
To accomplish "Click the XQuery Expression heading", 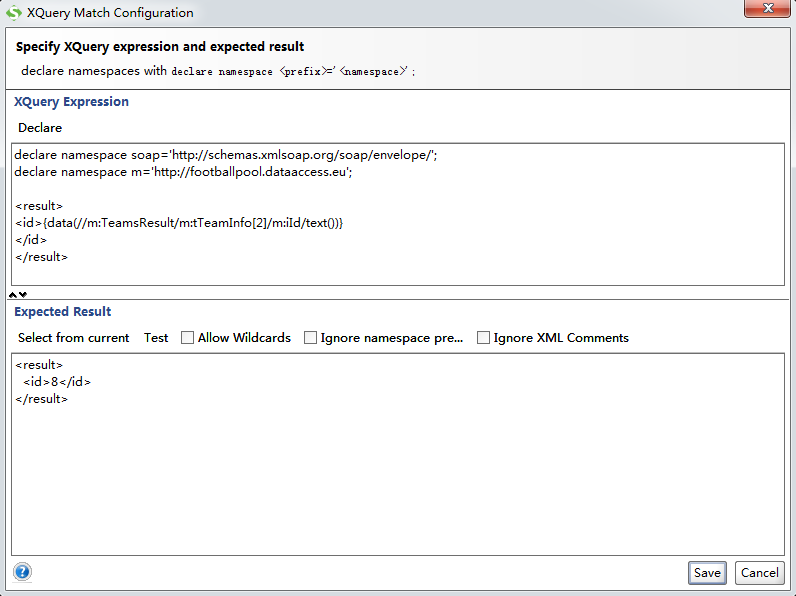I will pos(71,102).
